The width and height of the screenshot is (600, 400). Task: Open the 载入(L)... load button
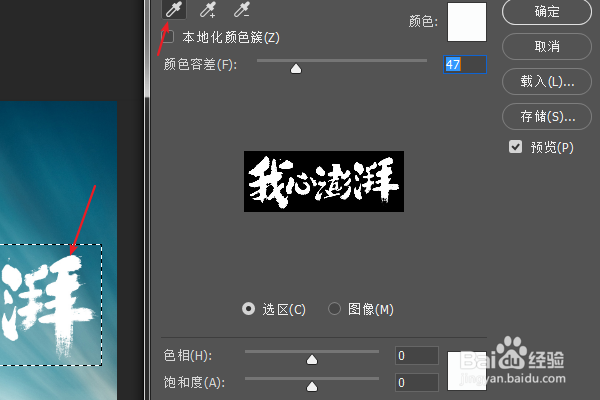point(547,82)
